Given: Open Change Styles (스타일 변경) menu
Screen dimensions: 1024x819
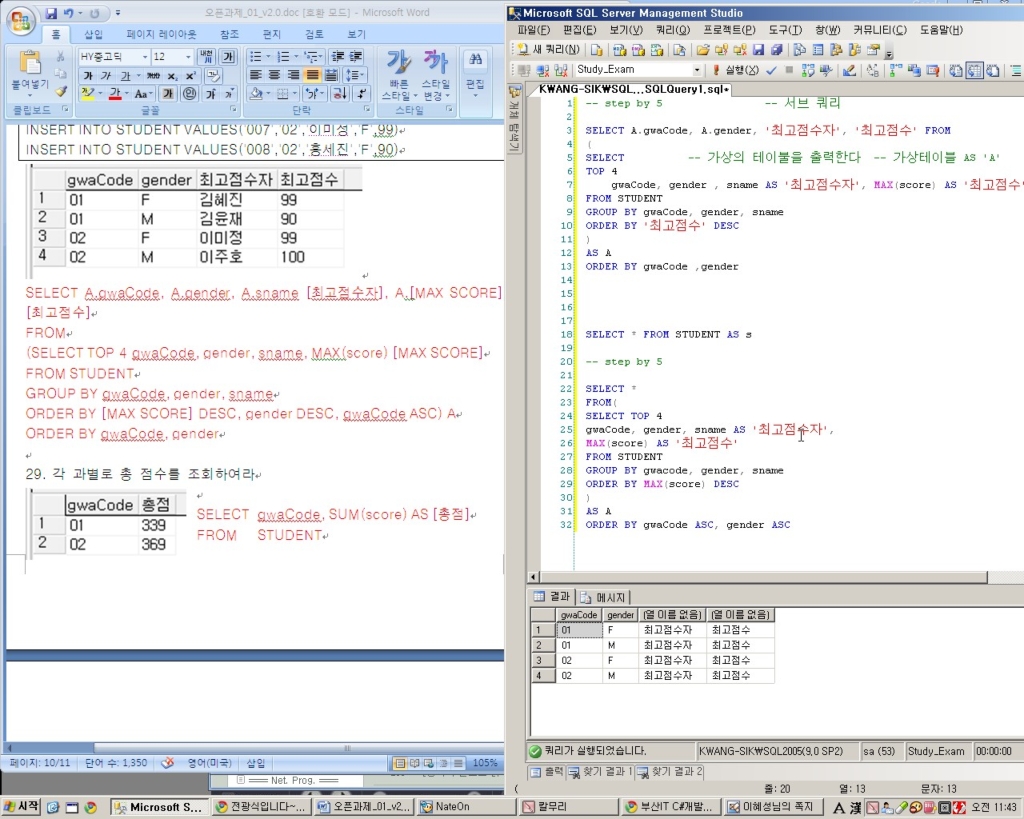Looking at the screenshot, I should [435, 75].
